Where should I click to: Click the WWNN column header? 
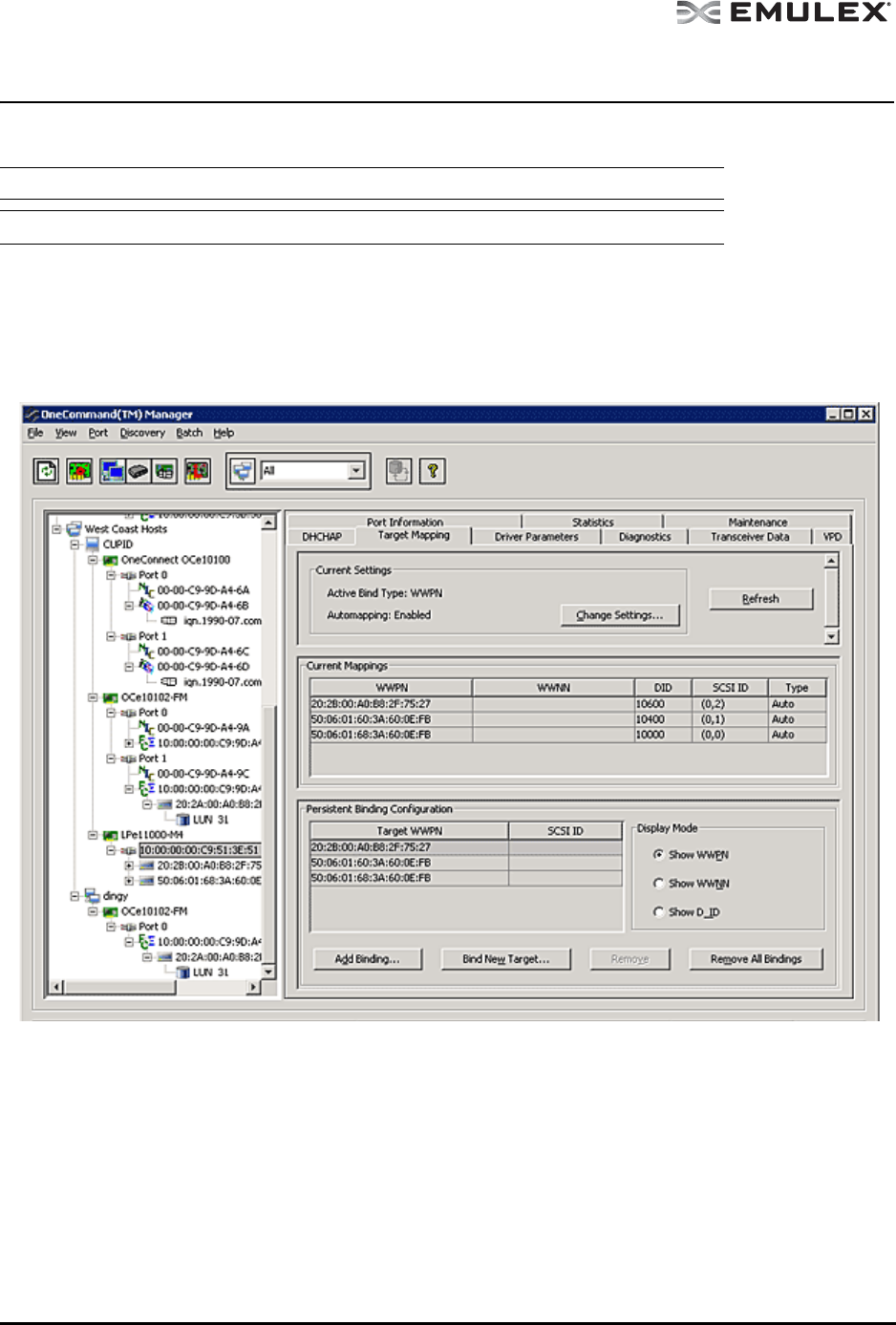pyautogui.click(x=554, y=688)
